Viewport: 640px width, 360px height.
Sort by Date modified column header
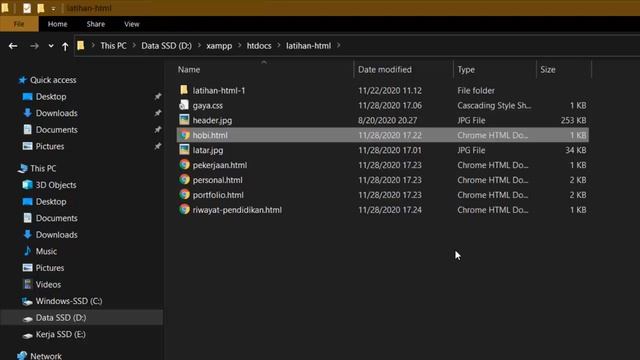click(384, 69)
